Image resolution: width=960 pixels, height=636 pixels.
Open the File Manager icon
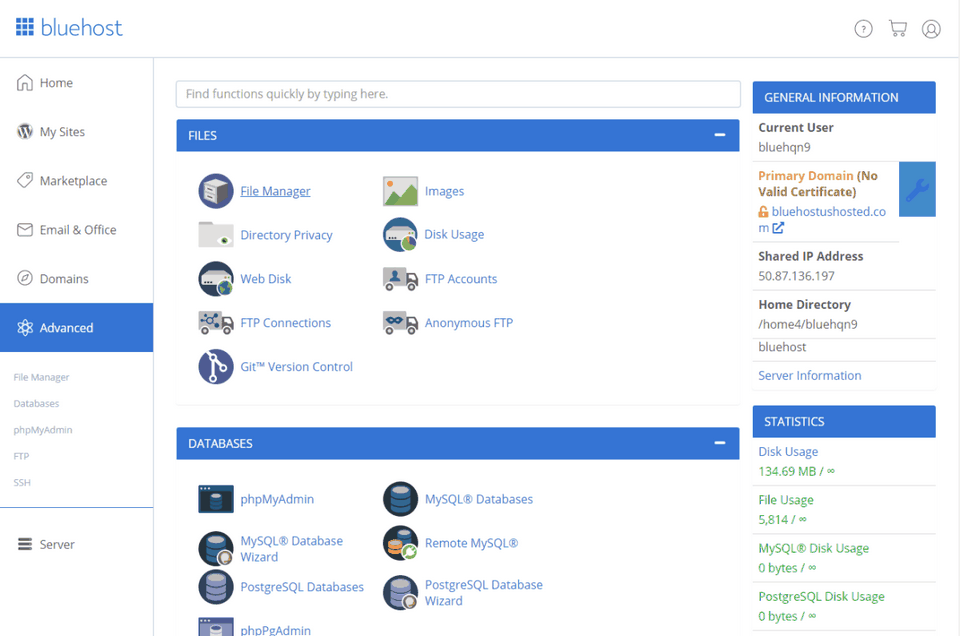(216, 191)
